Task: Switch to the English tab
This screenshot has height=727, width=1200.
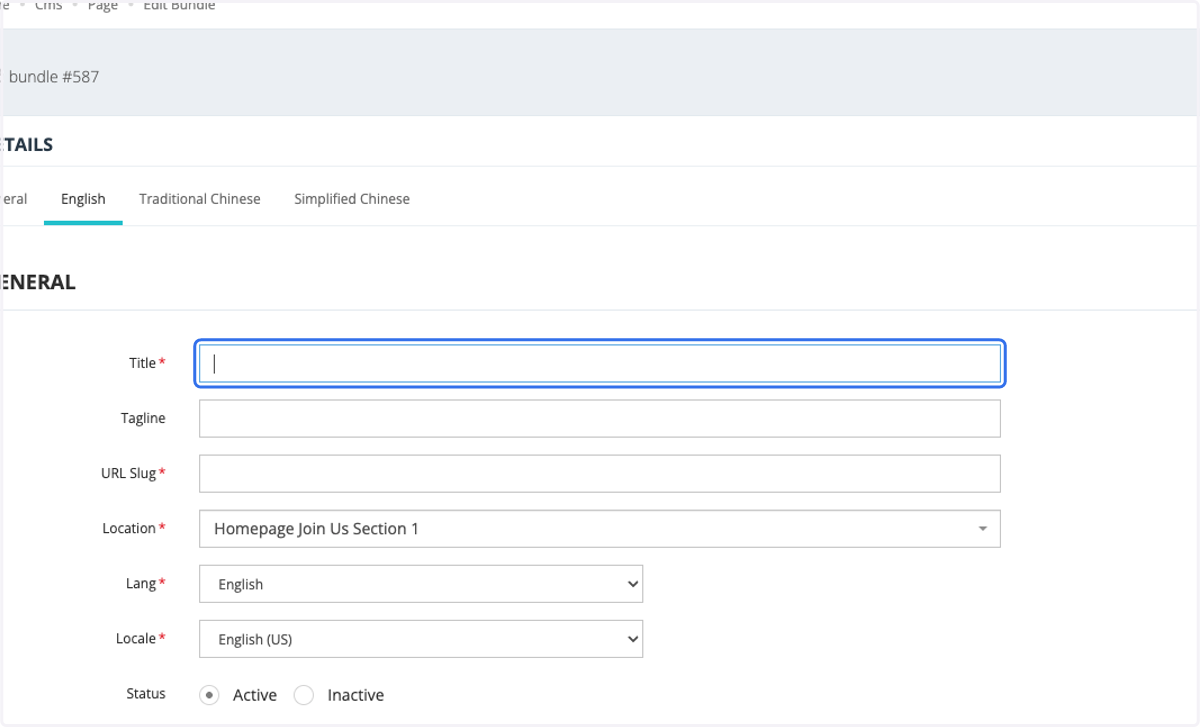Action: (83, 199)
